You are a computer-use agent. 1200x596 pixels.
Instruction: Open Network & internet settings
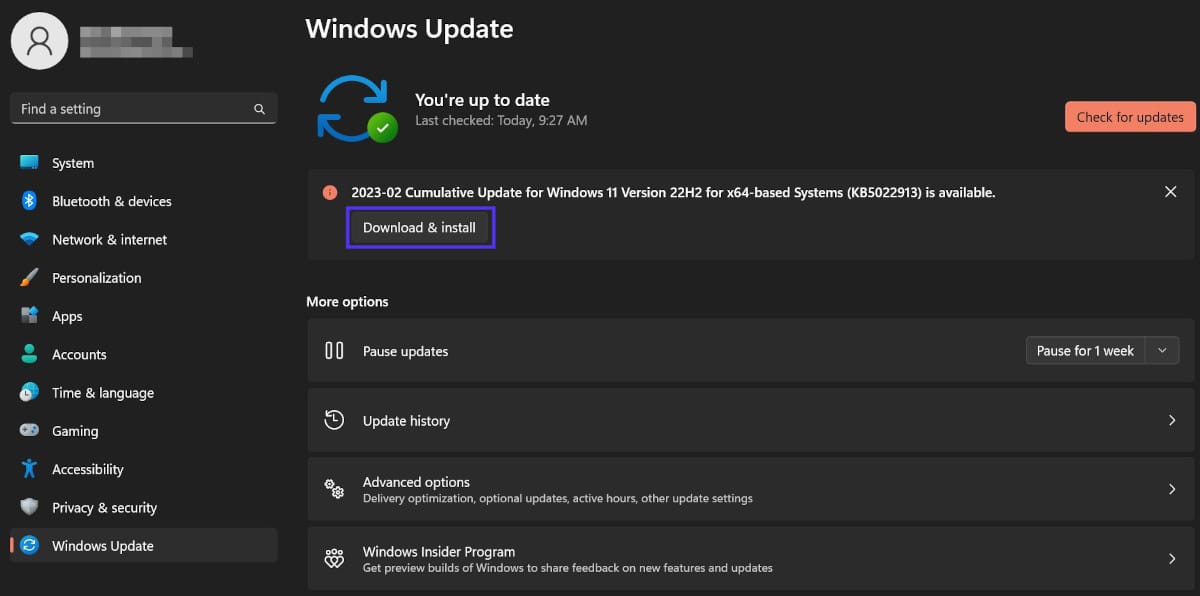pos(107,239)
